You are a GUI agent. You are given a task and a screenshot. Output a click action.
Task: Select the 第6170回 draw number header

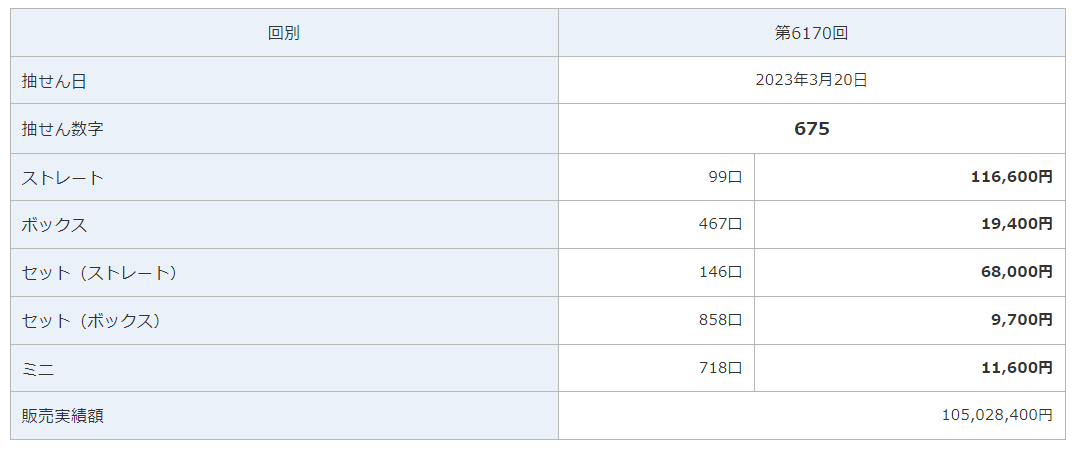[x=811, y=33]
